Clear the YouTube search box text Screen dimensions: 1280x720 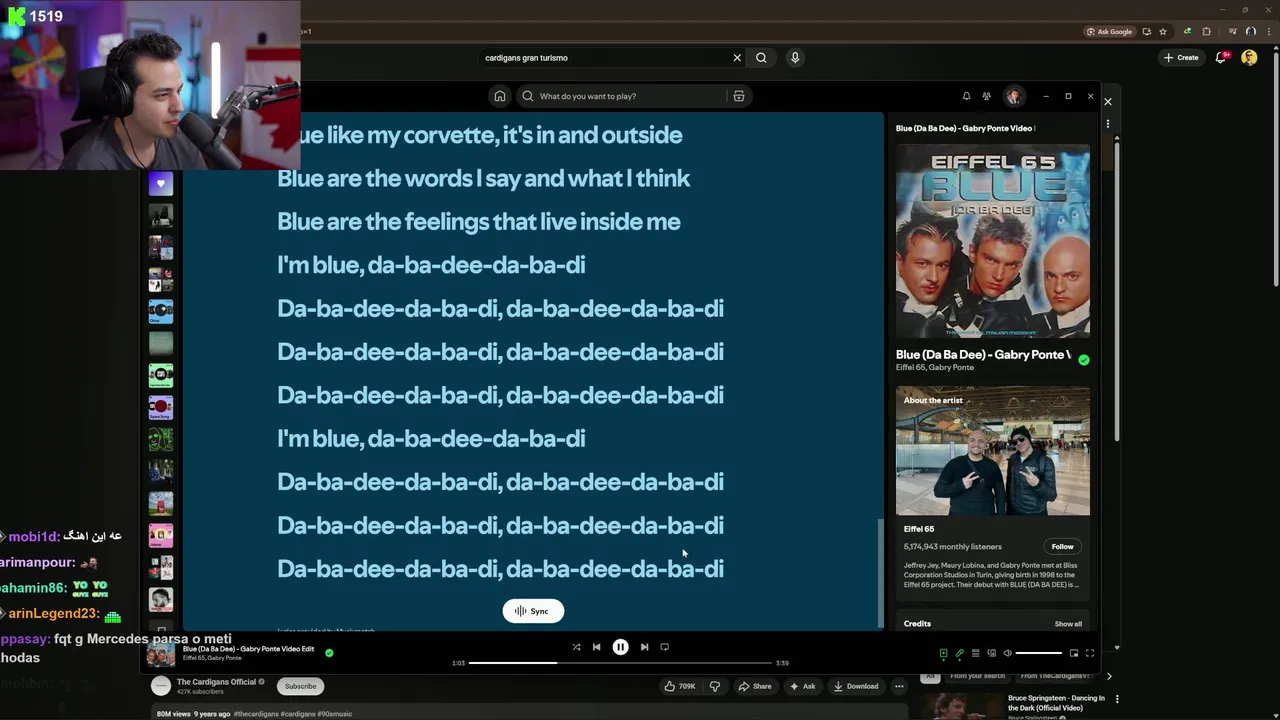[x=737, y=58]
